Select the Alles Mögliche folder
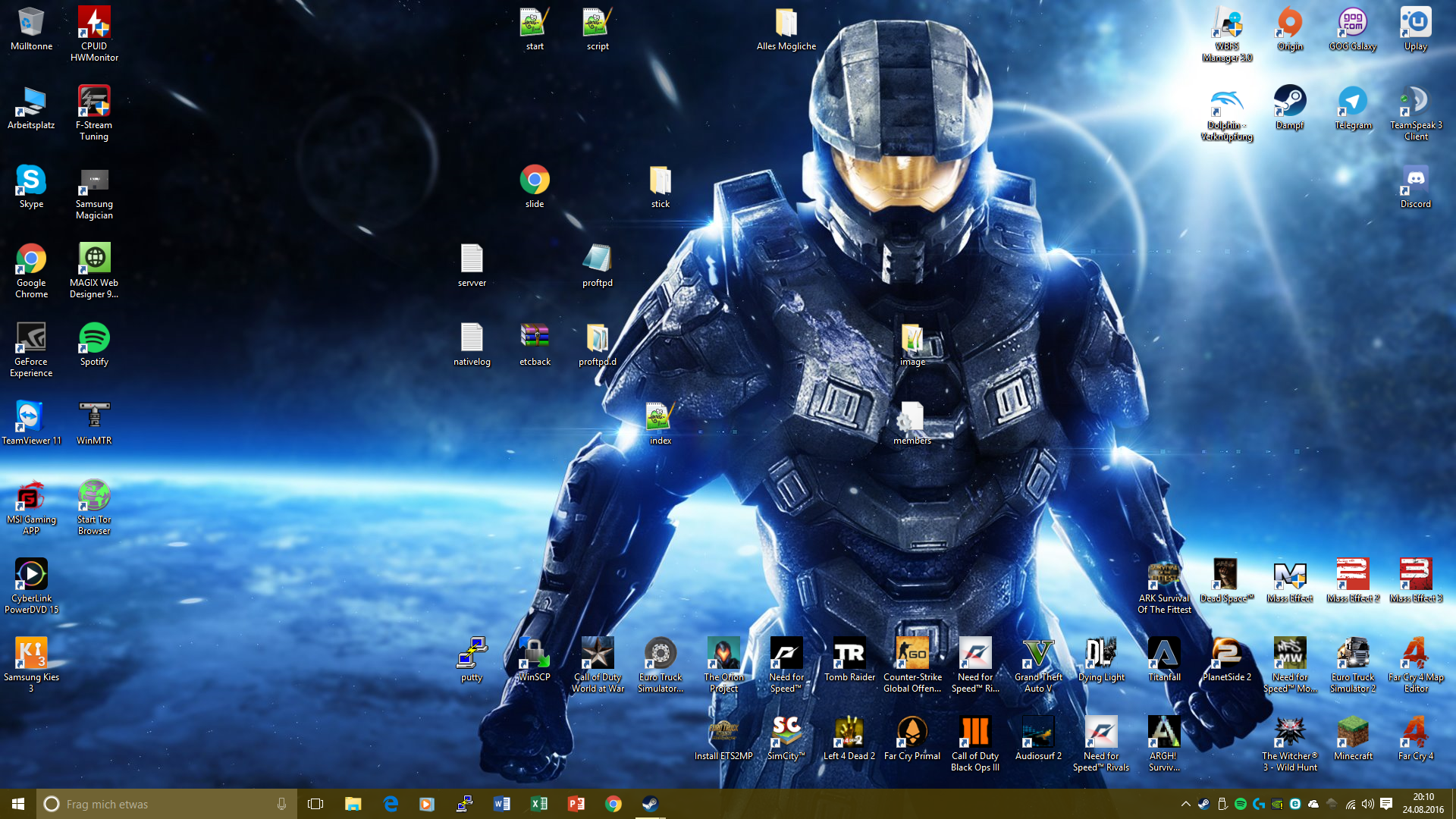Image resolution: width=1456 pixels, height=819 pixels. click(x=786, y=23)
